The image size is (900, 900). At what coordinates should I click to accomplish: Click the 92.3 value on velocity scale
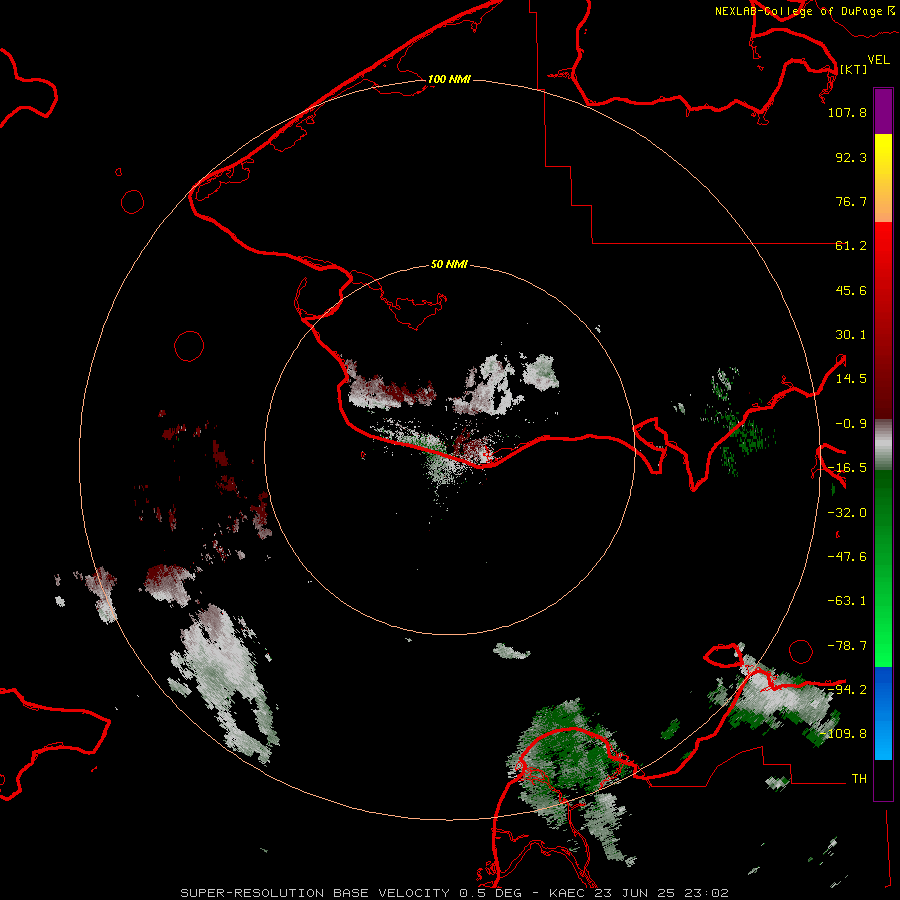click(851, 157)
